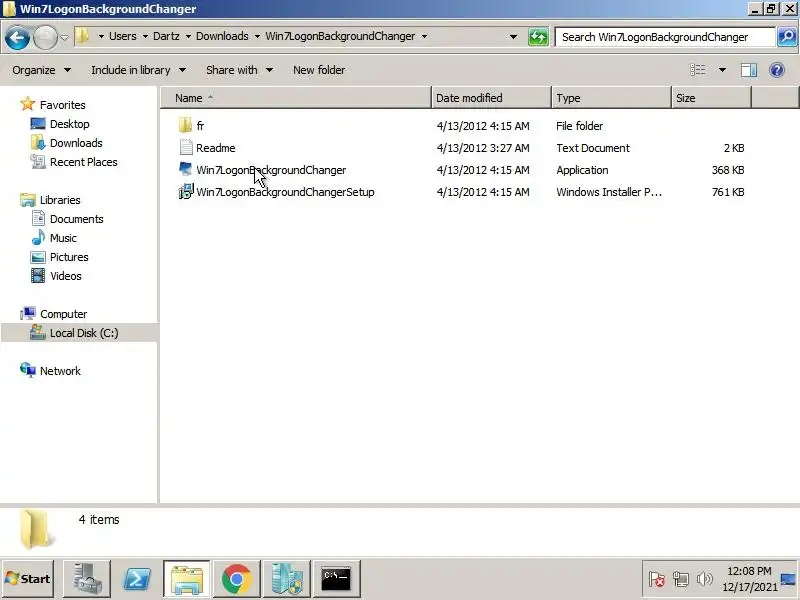This screenshot has width=800, height=600.
Task: Open the Share with menu
Action: pyautogui.click(x=239, y=70)
